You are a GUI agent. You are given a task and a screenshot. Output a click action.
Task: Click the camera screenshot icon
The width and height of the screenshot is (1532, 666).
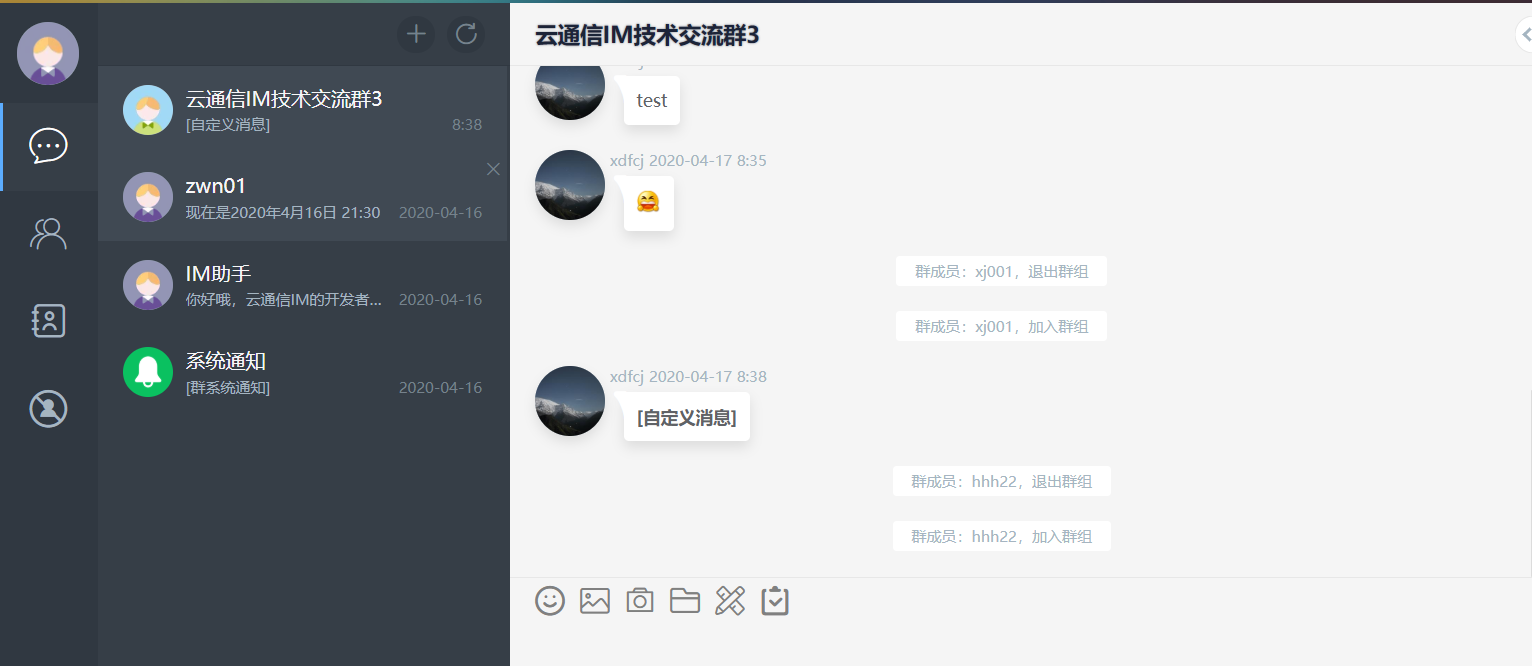(x=640, y=600)
